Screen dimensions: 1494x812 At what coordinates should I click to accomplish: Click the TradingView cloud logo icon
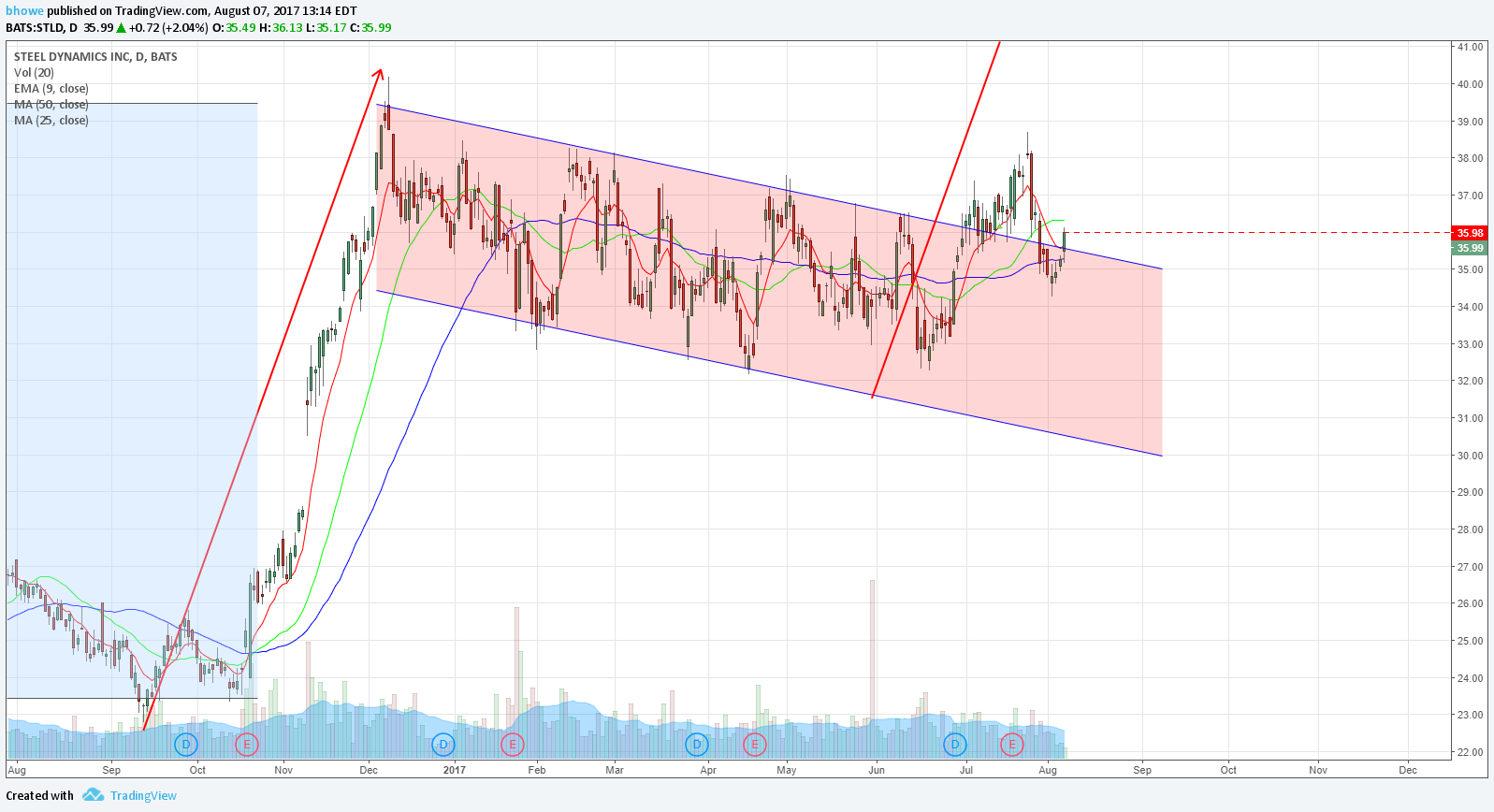[x=93, y=795]
